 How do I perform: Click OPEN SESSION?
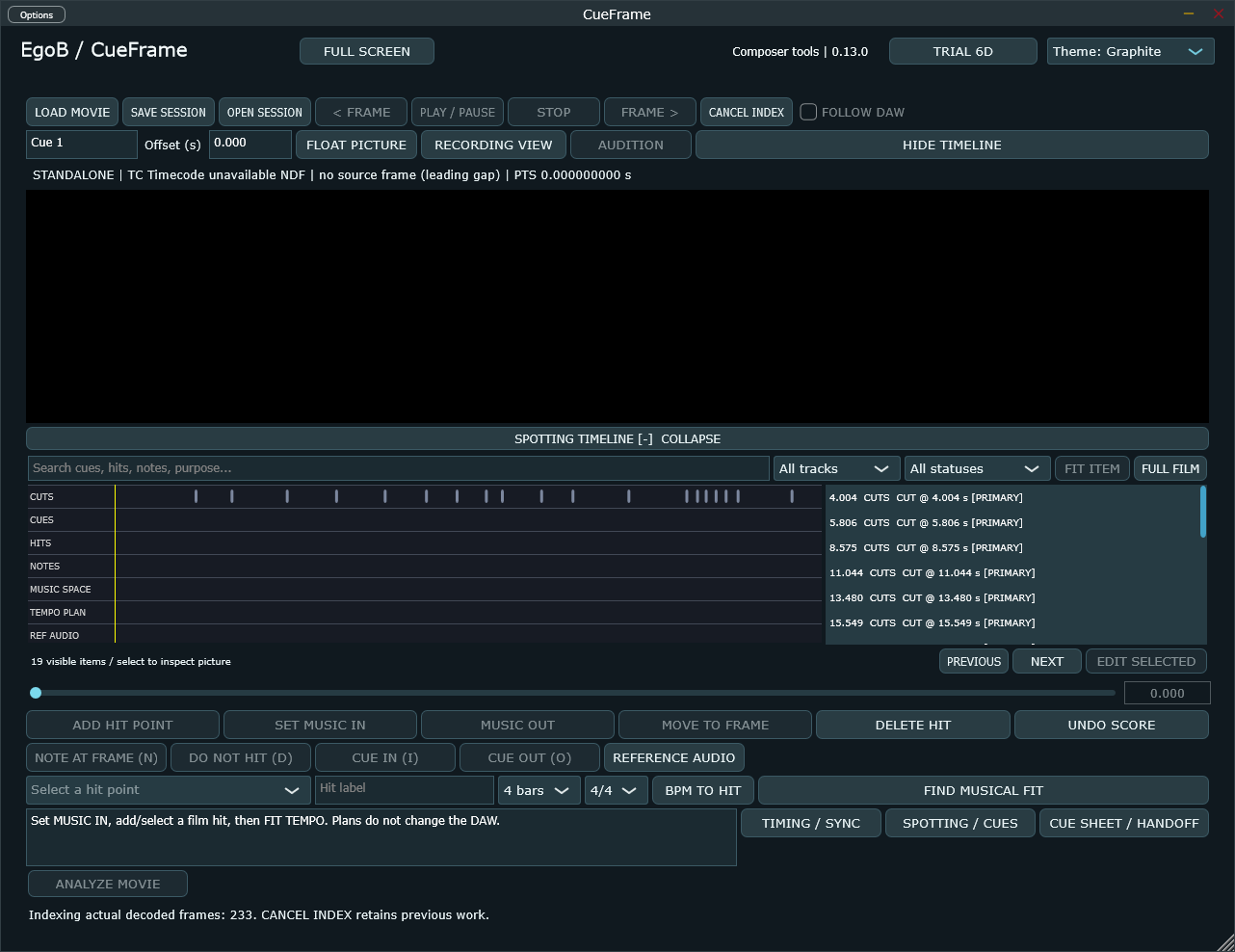[265, 112]
